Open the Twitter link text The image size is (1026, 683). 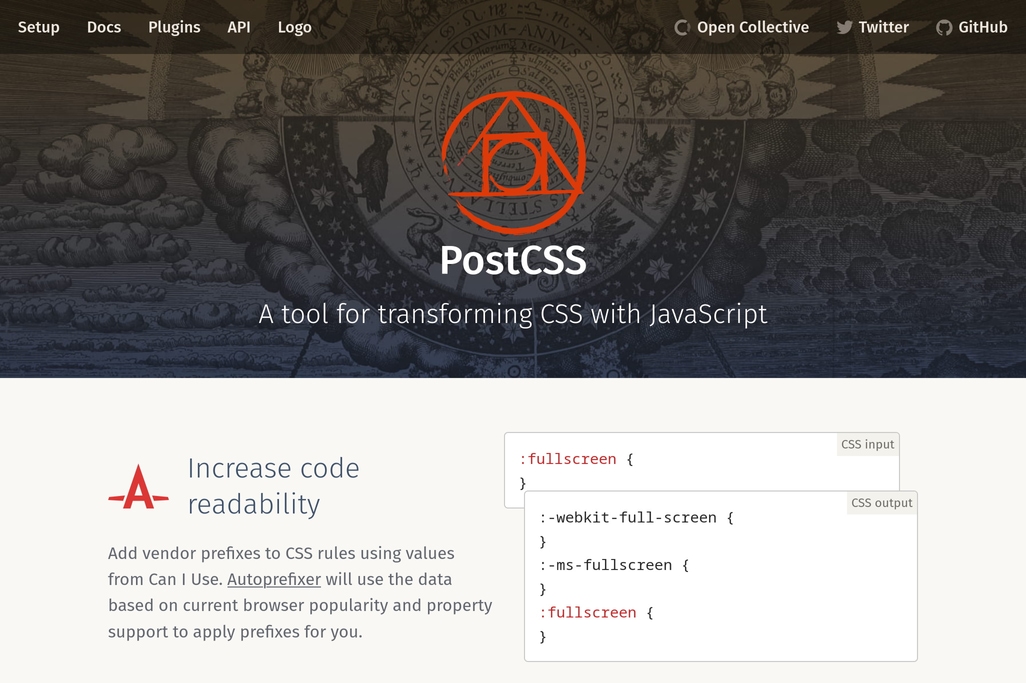[883, 27]
